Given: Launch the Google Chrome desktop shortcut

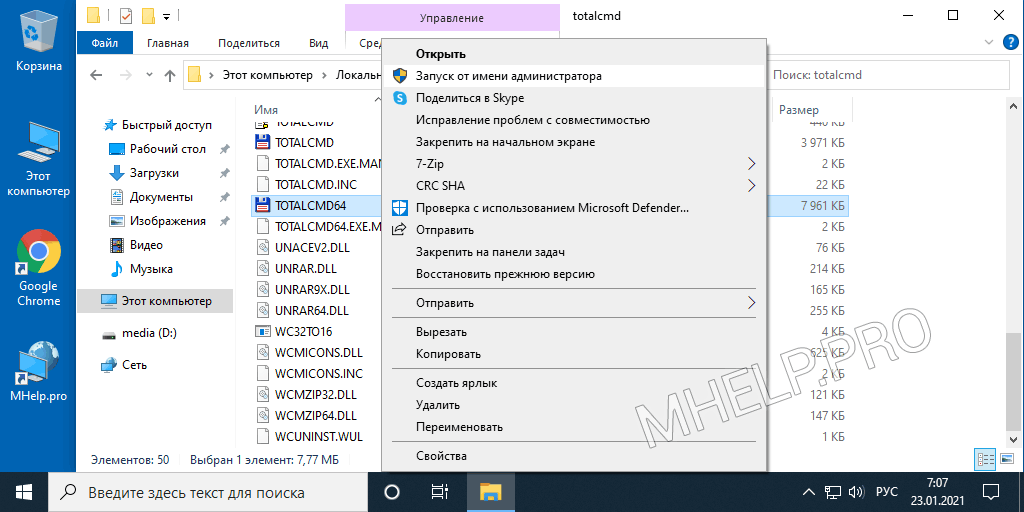Looking at the screenshot, I should 39,268.
